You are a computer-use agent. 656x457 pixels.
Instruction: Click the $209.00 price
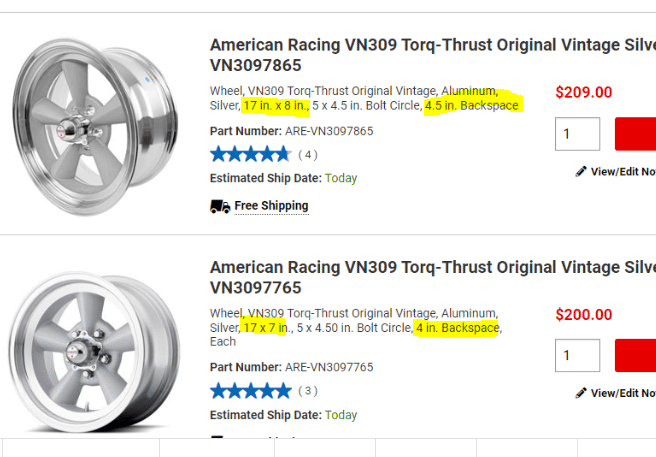(x=584, y=92)
